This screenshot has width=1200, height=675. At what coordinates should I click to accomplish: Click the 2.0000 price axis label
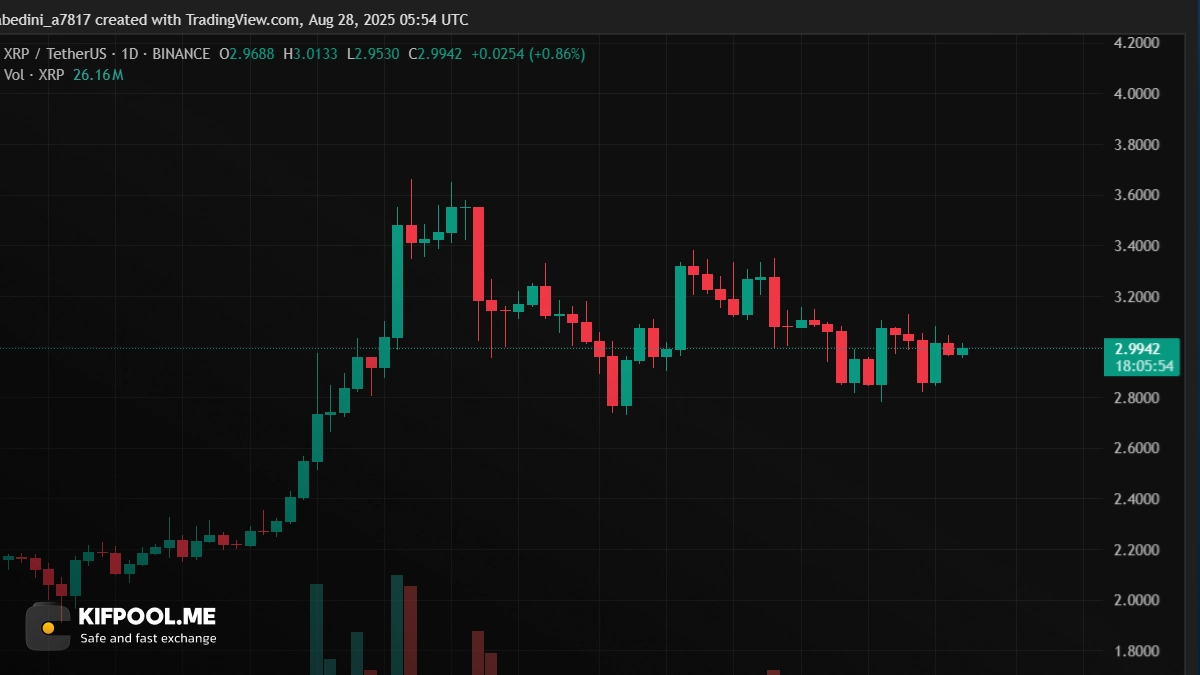point(1137,601)
